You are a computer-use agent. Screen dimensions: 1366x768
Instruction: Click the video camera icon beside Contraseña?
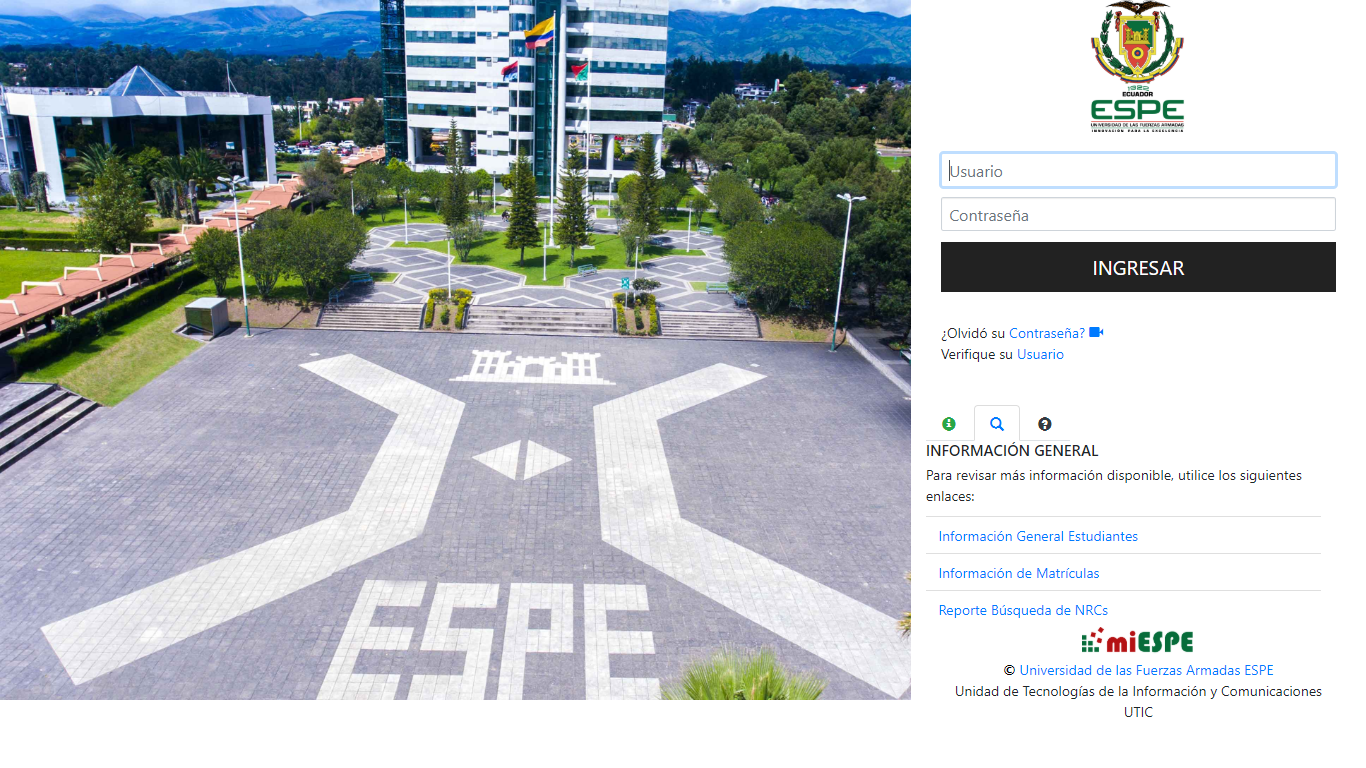tap(1096, 331)
